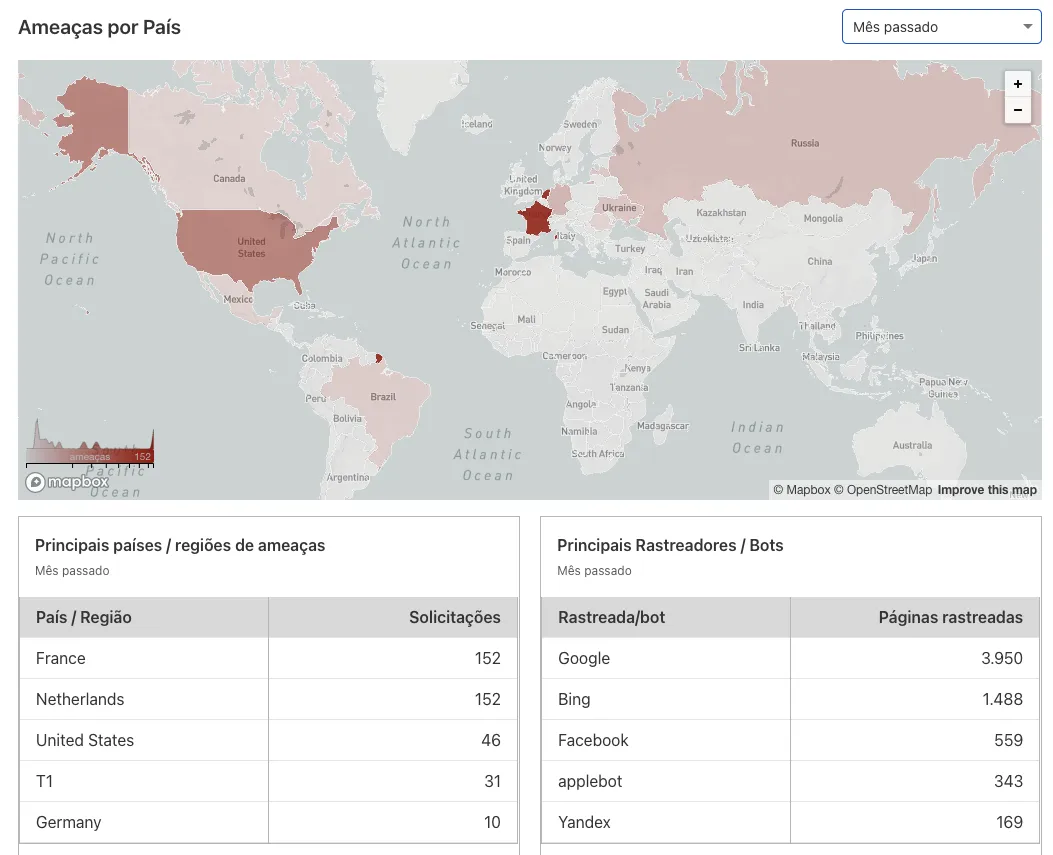Click the 'applebot' crawler row

click(790, 781)
